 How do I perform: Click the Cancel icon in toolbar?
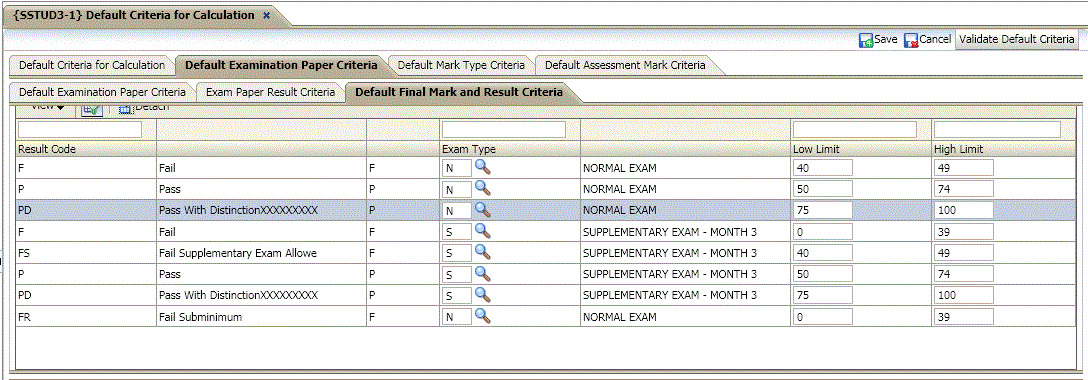click(x=911, y=40)
